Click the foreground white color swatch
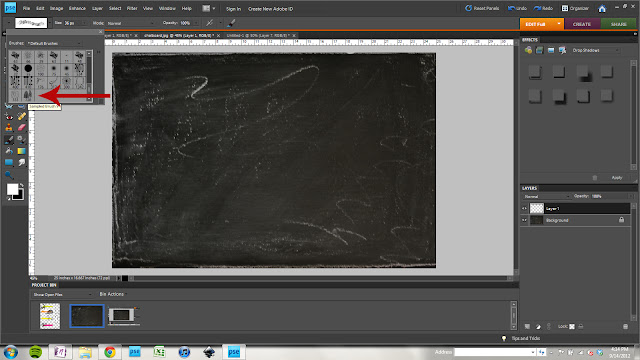 12,189
